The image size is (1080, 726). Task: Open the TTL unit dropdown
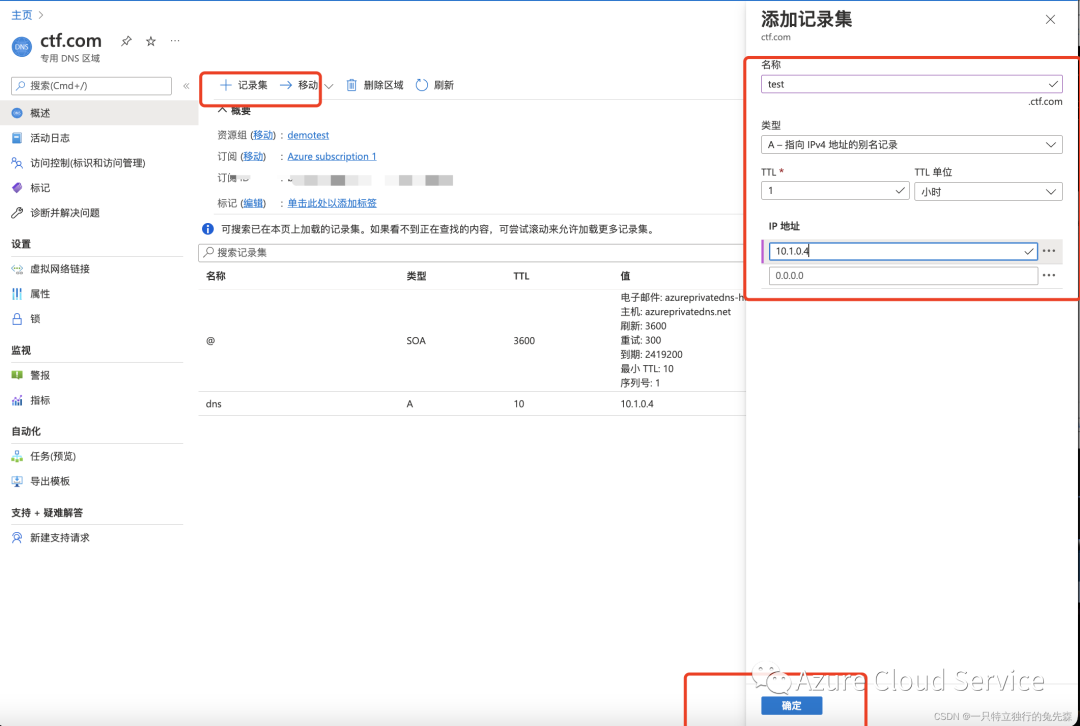(988, 191)
